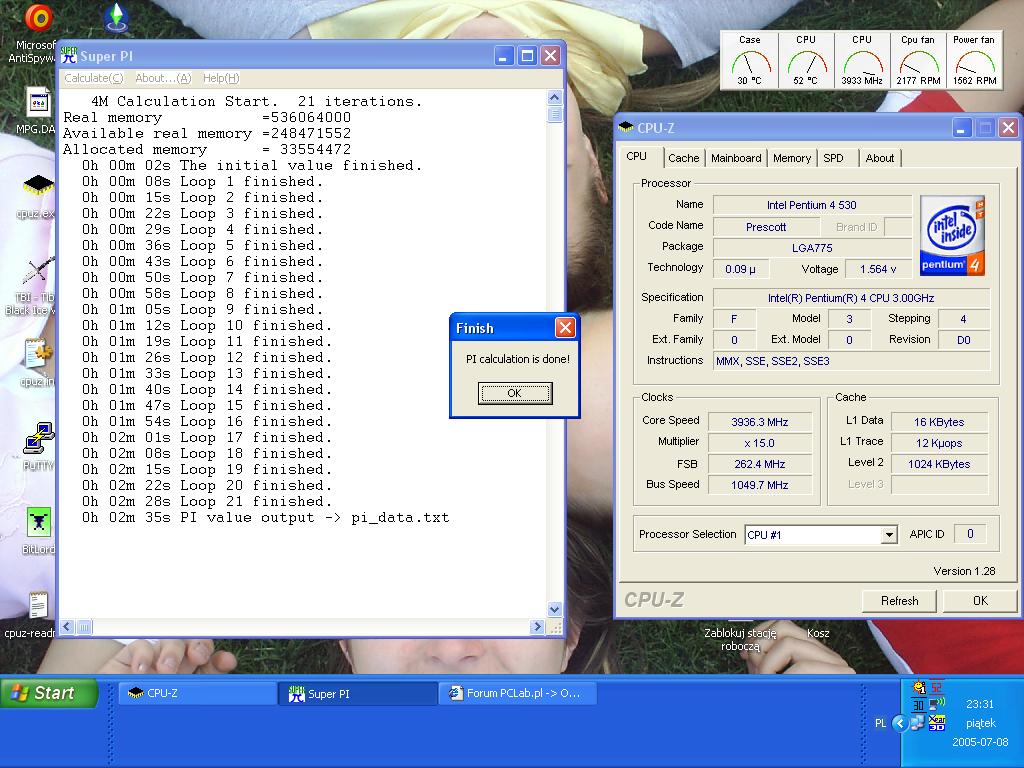Click the Instructions MMX, SSE, SSE2, SSE3 field
Image resolution: width=1024 pixels, height=768 pixels.
click(852, 360)
